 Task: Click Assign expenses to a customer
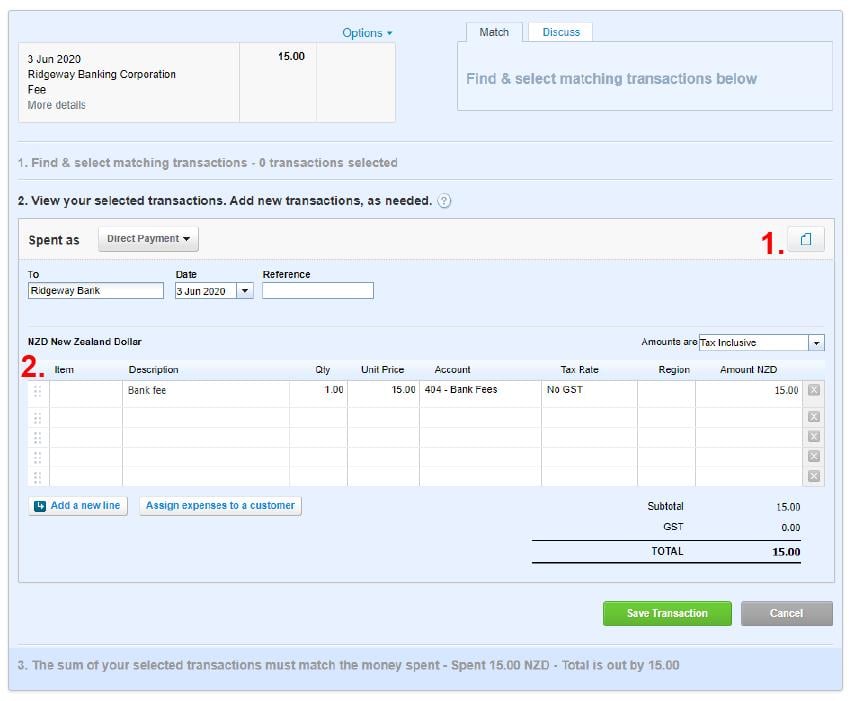pyautogui.click(x=220, y=506)
